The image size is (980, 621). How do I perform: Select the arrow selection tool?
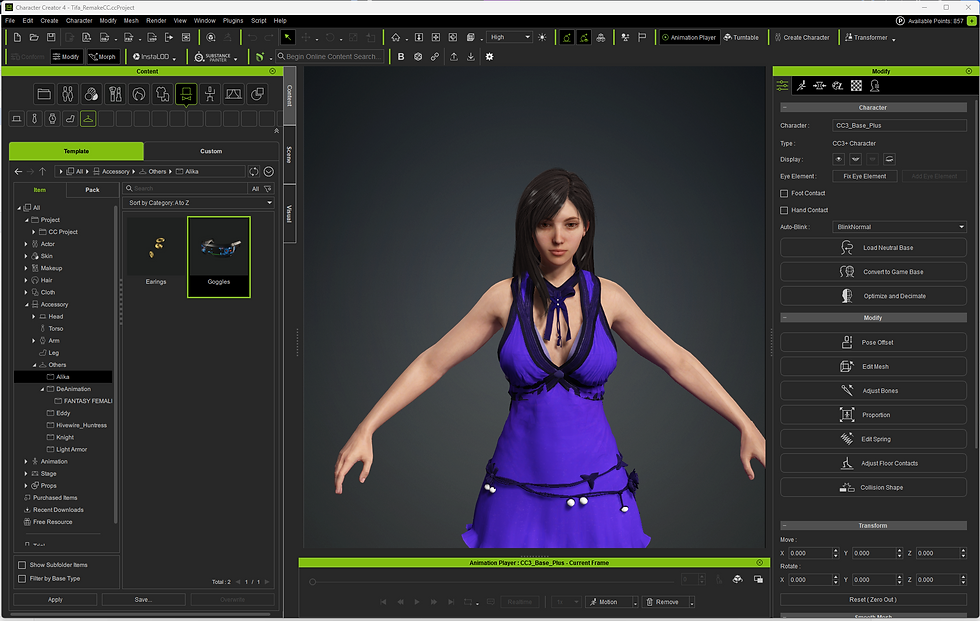pyautogui.click(x=288, y=37)
